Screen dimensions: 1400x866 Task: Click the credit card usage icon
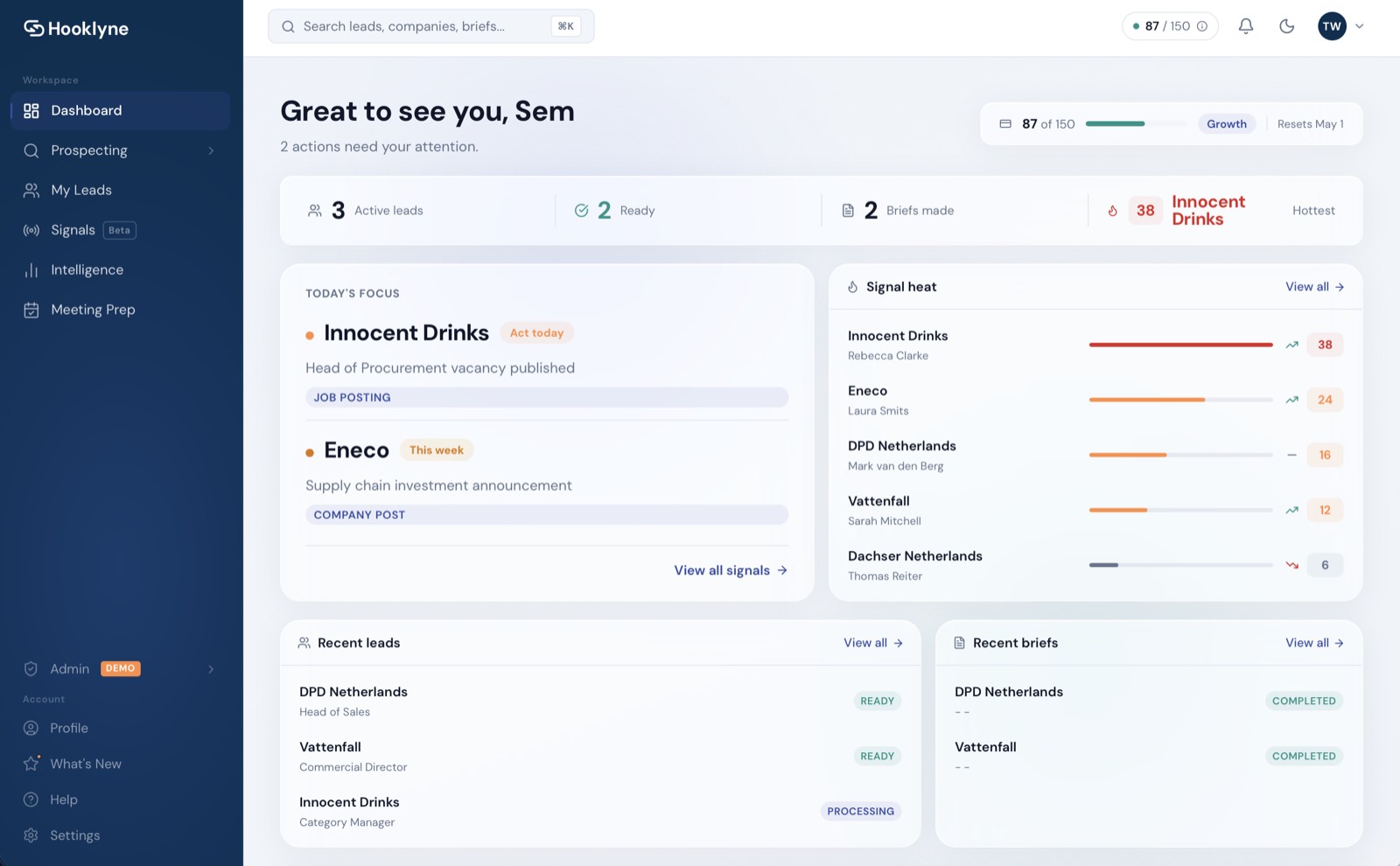1005,124
